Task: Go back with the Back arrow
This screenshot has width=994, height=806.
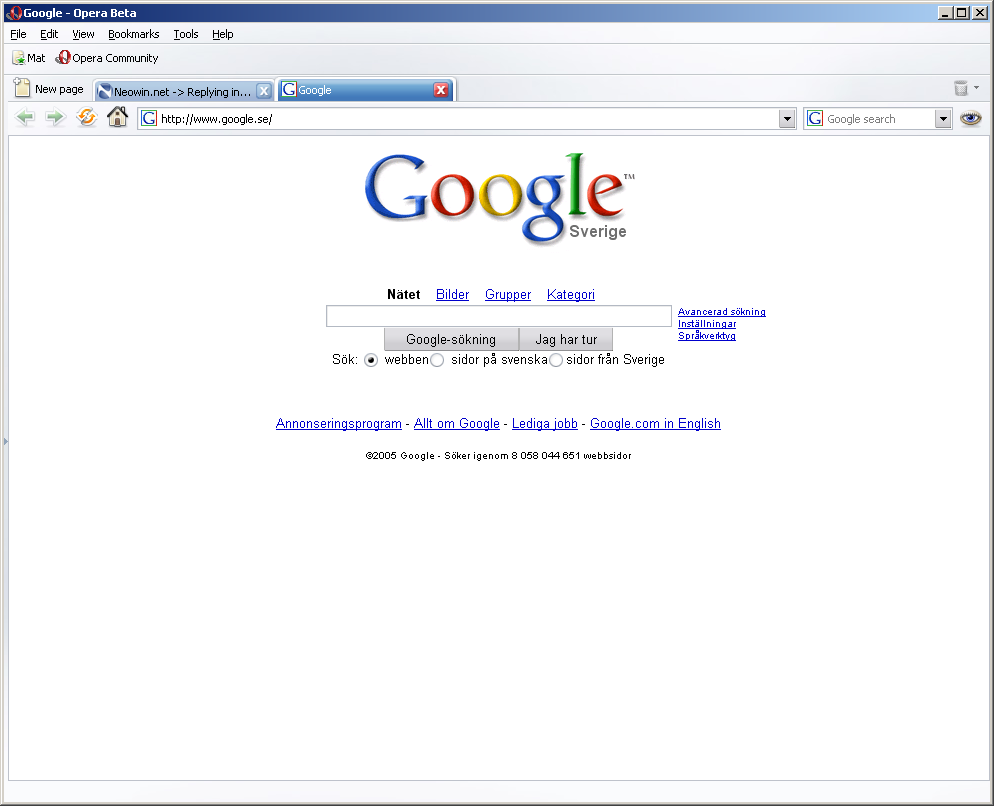Action: pyautogui.click(x=25, y=117)
